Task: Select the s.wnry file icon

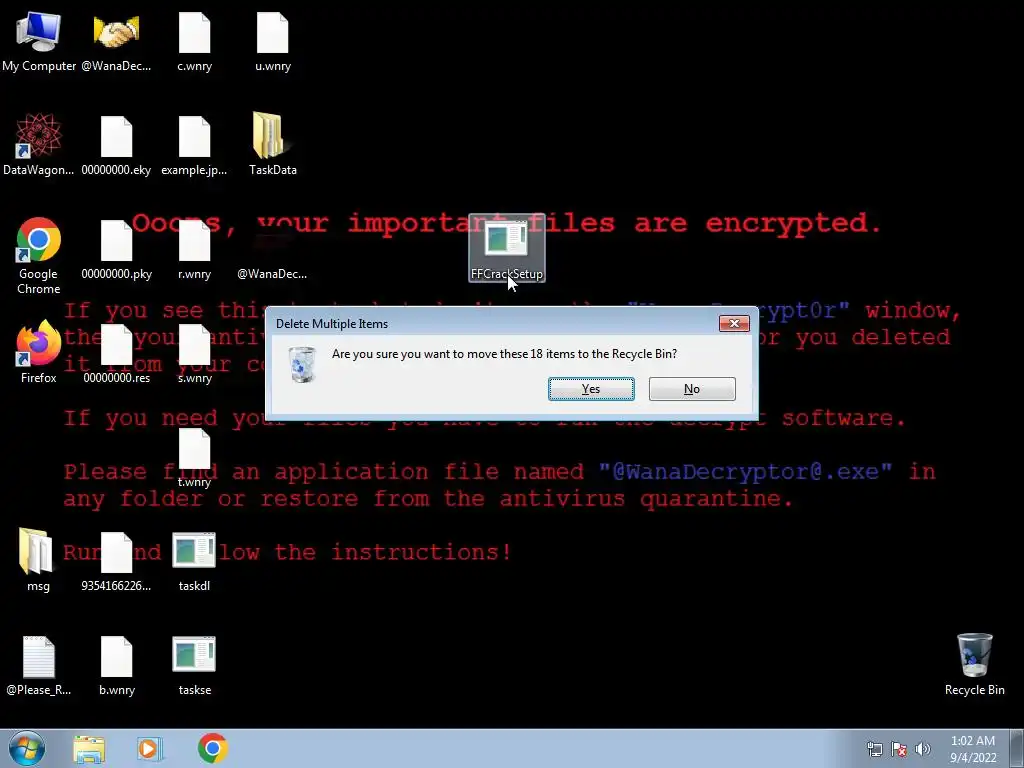Action: point(195,353)
